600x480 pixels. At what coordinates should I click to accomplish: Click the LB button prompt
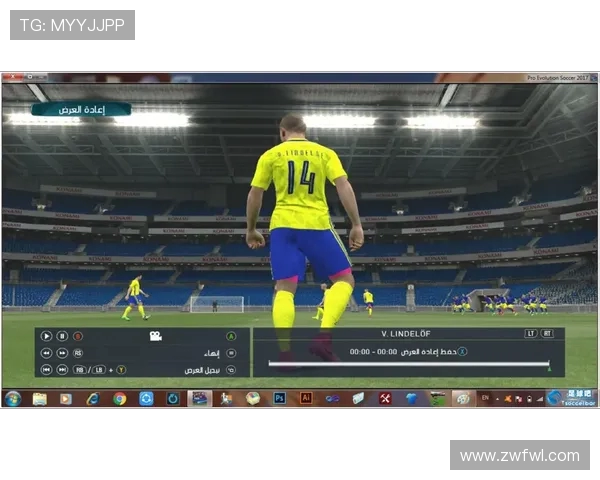coord(99,370)
